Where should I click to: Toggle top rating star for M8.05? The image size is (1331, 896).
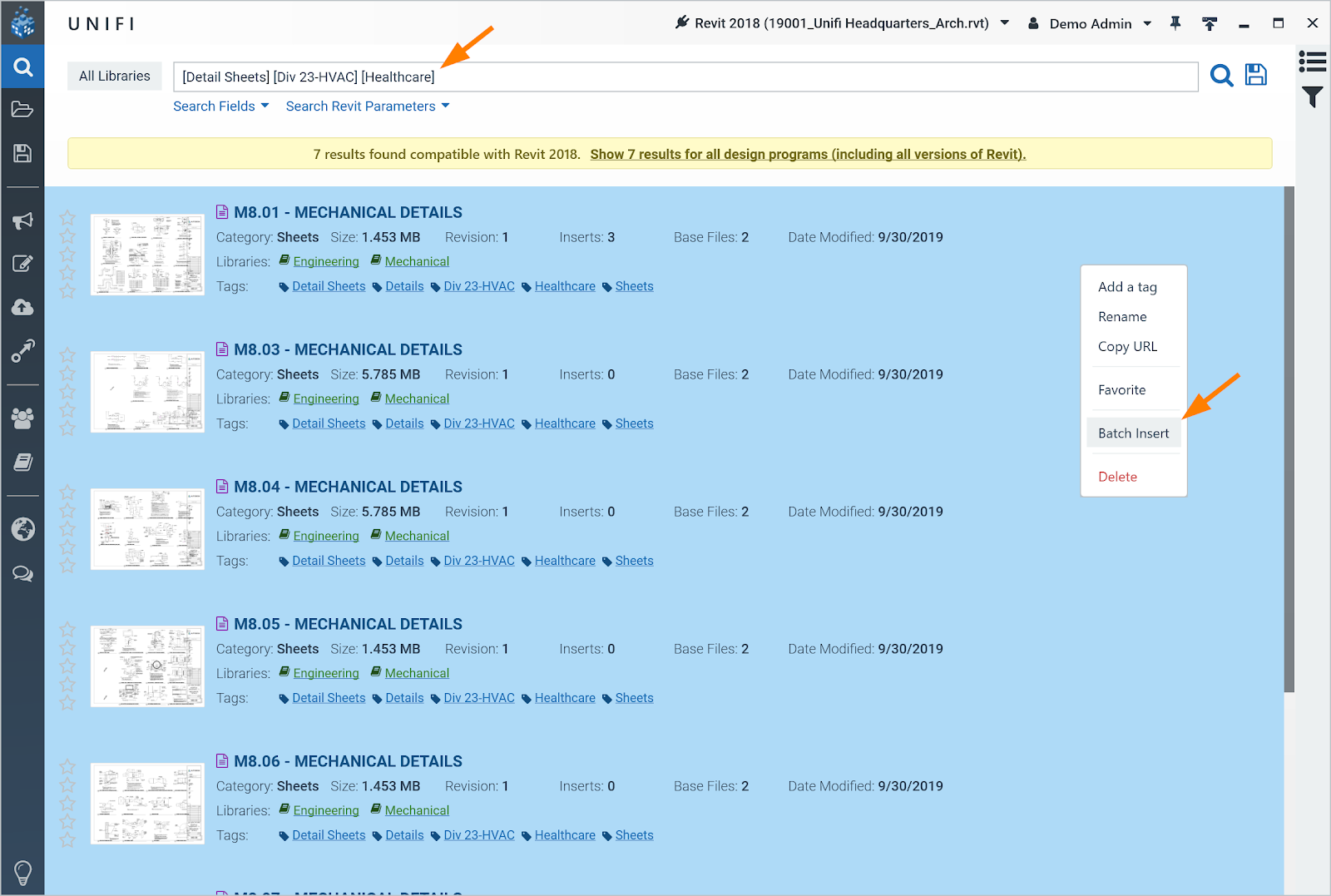point(67,630)
